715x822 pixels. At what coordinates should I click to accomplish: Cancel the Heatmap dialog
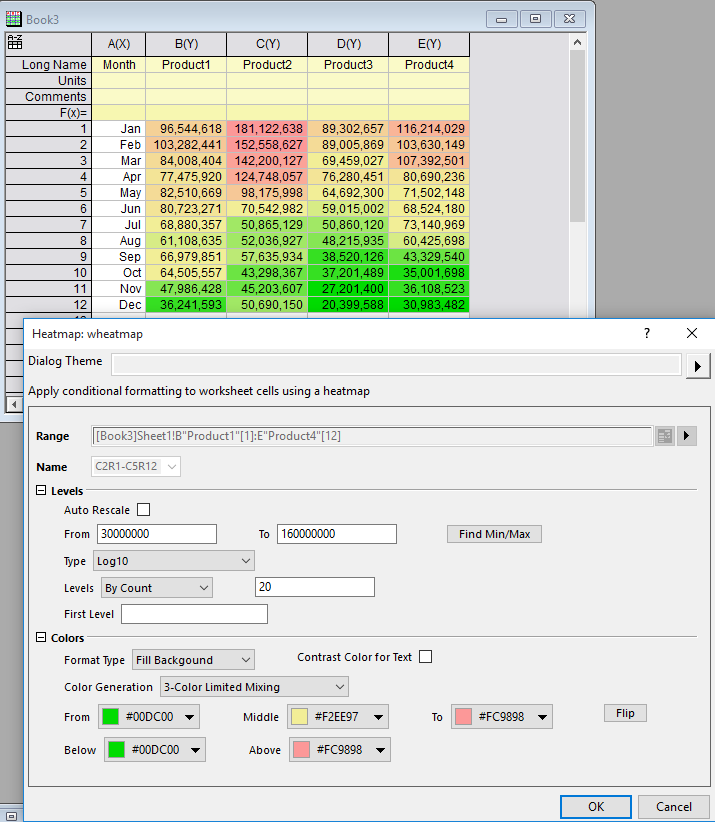click(674, 806)
